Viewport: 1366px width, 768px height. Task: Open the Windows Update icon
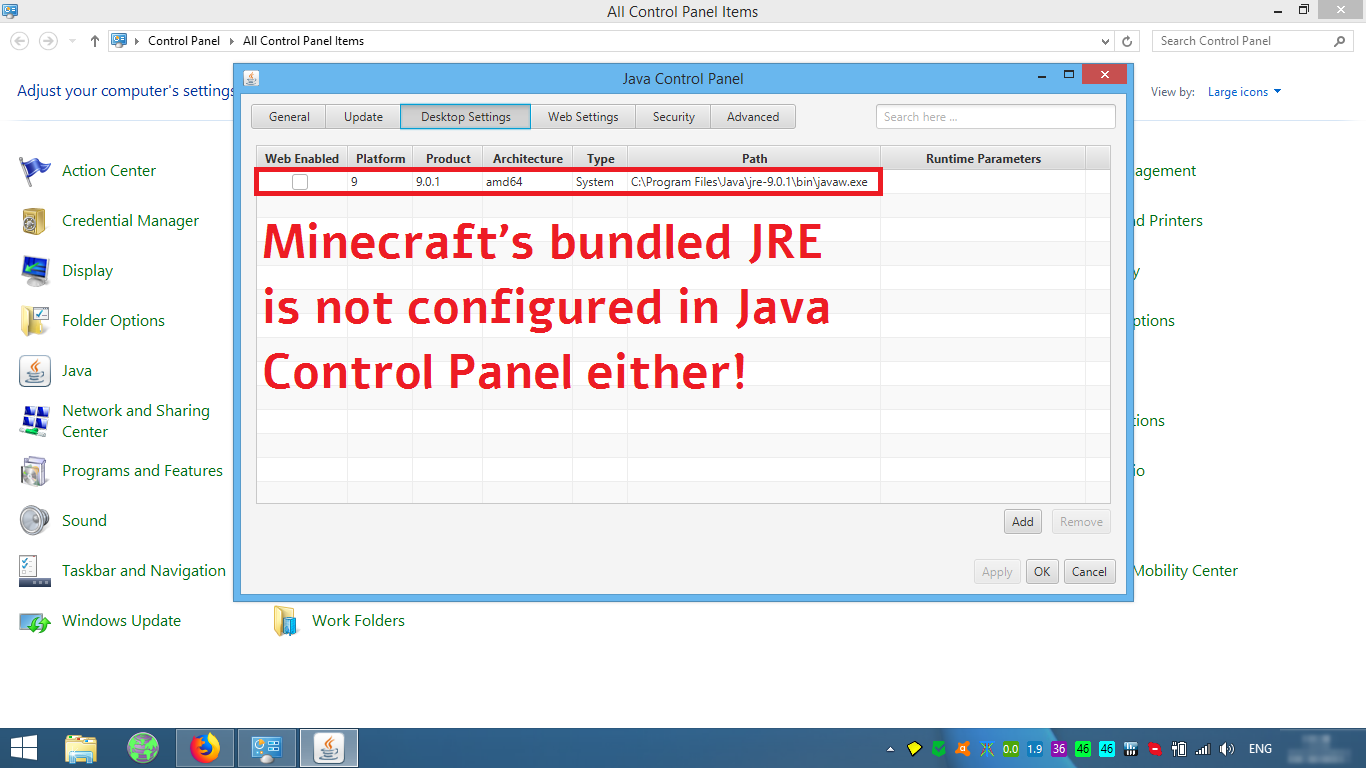[35, 621]
